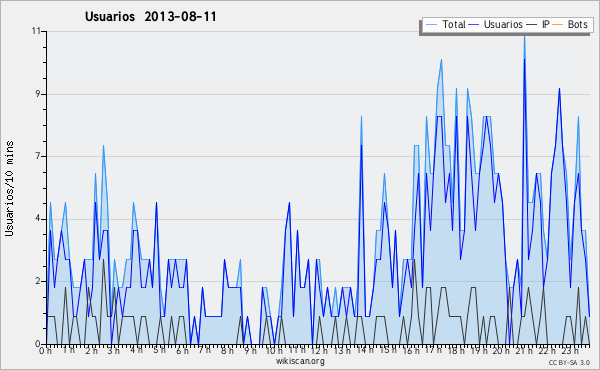This screenshot has height=370, width=600.
Task: Click the light blue Total legend line
Action: 431,25
